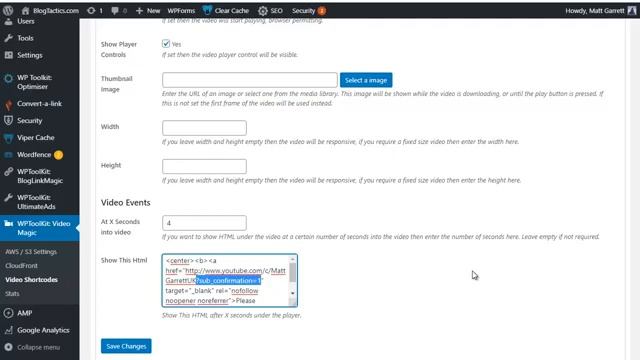Open the CloudFront submenu
Image resolution: width=640 pixels, height=360 pixels.
[22, 266]
